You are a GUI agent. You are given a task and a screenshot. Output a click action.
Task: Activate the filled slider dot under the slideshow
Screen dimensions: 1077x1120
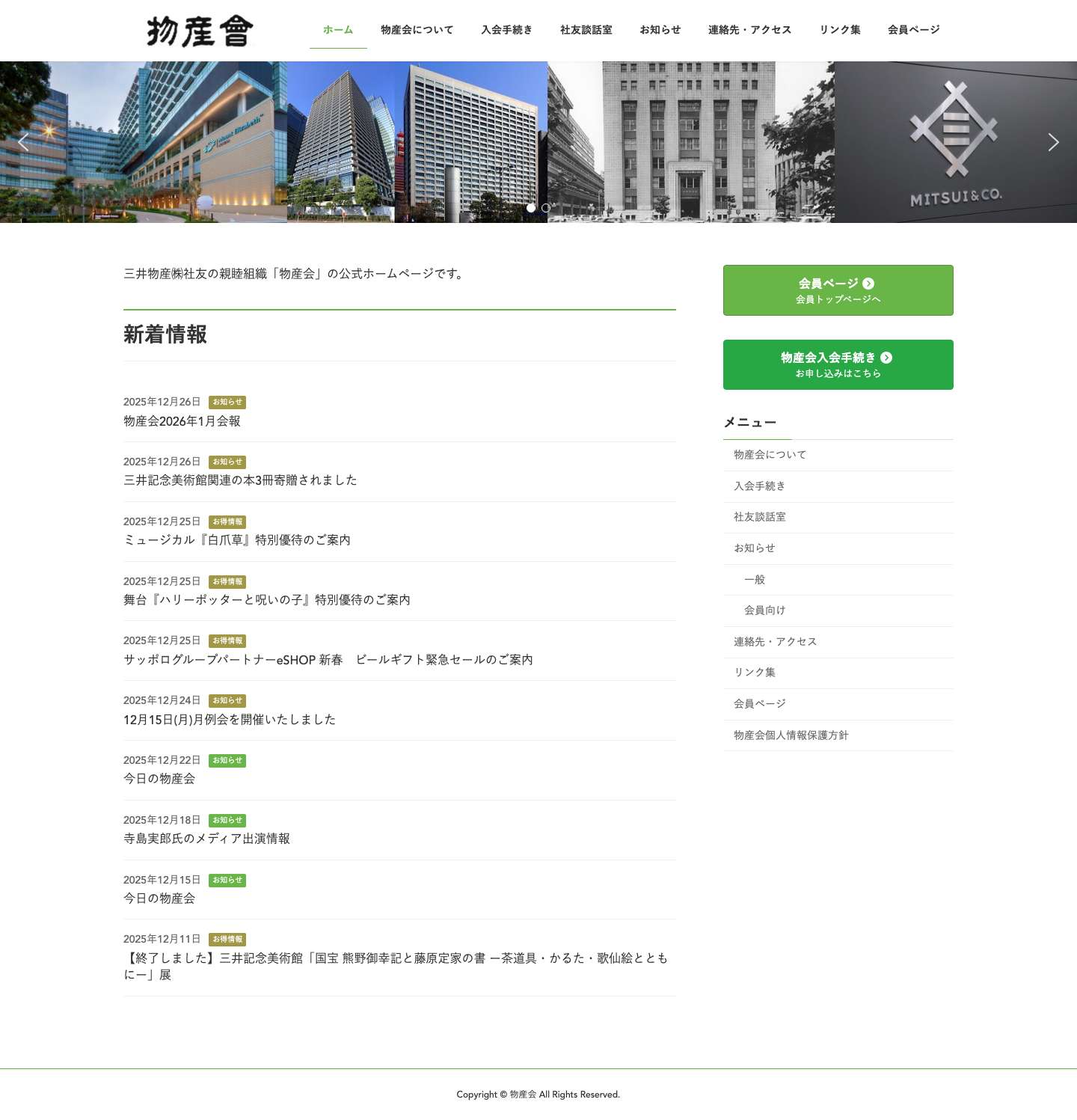[x=533, y=208]
